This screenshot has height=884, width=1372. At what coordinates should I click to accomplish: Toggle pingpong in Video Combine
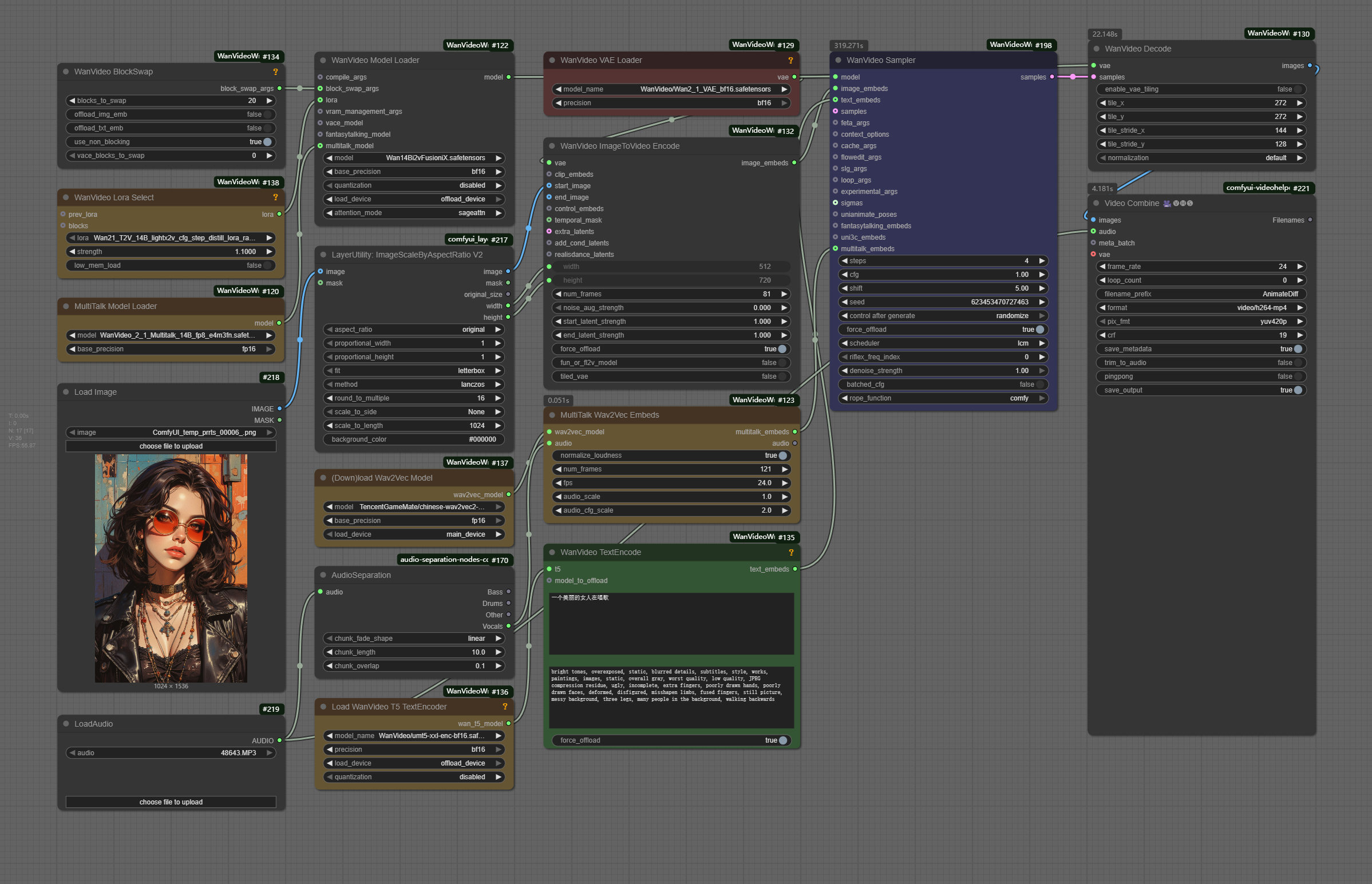click(1201, 377)
